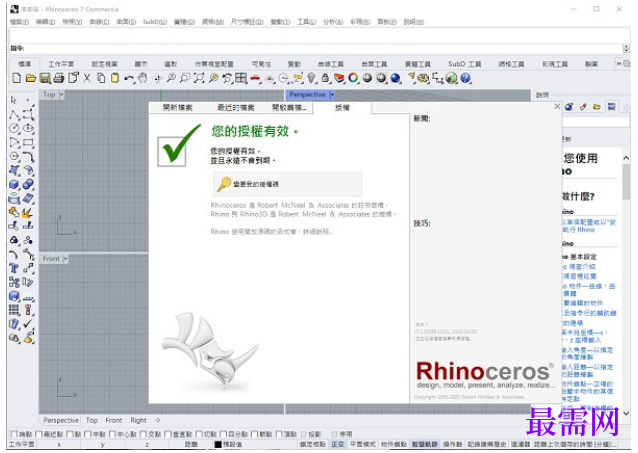
Task: Switch to the 工作平面 toolbar tab
Action: coord(61,64)
